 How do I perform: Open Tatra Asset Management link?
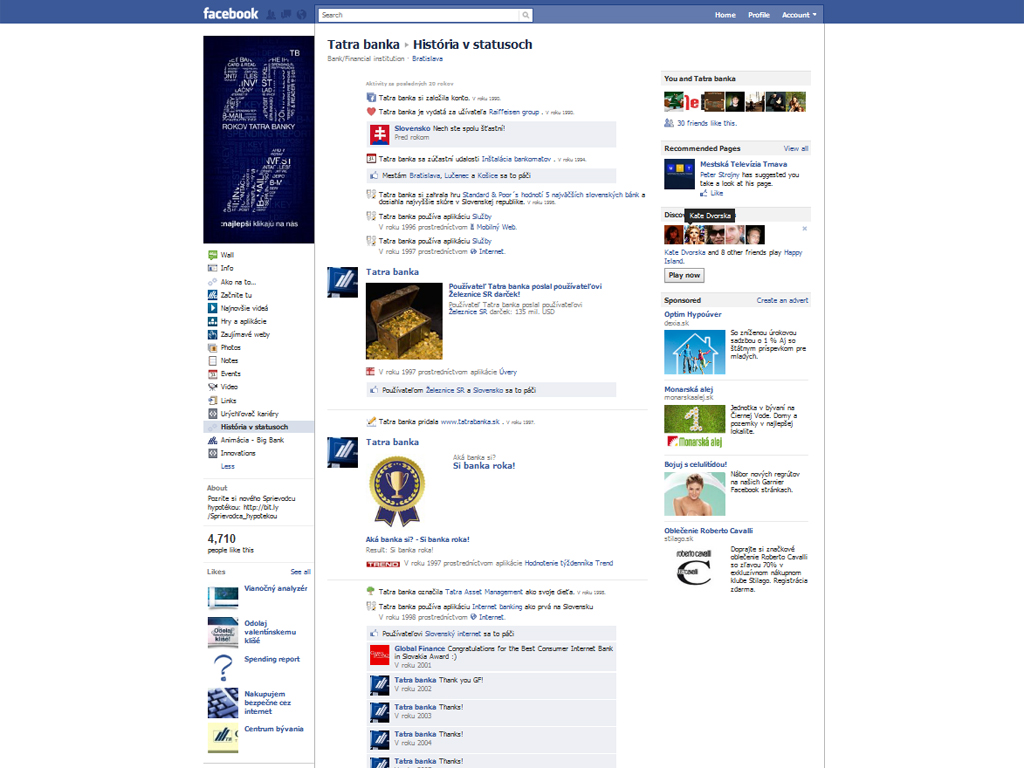[x=483, y=592]
